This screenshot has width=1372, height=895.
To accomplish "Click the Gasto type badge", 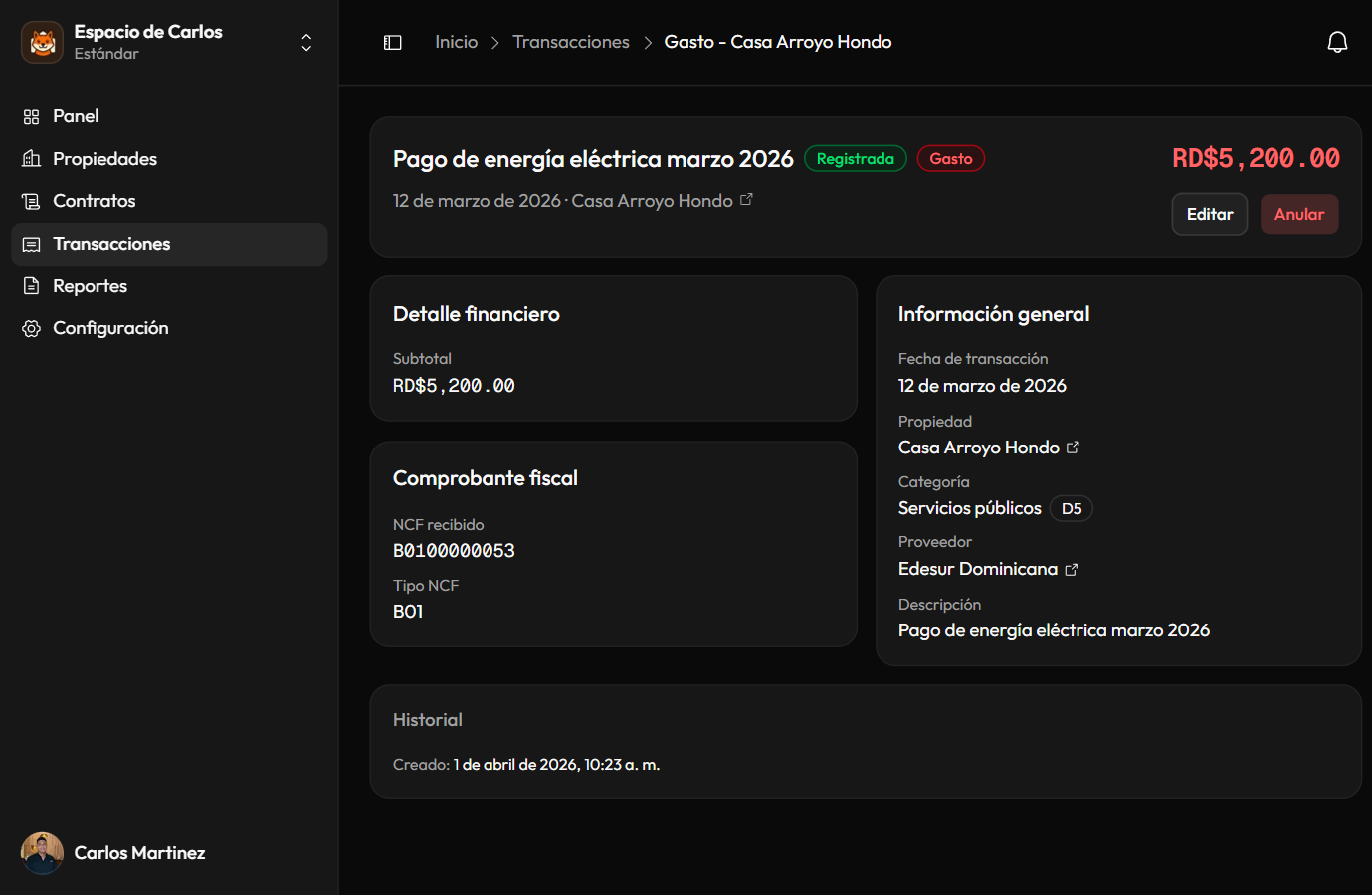I will (x=951, y=159).
